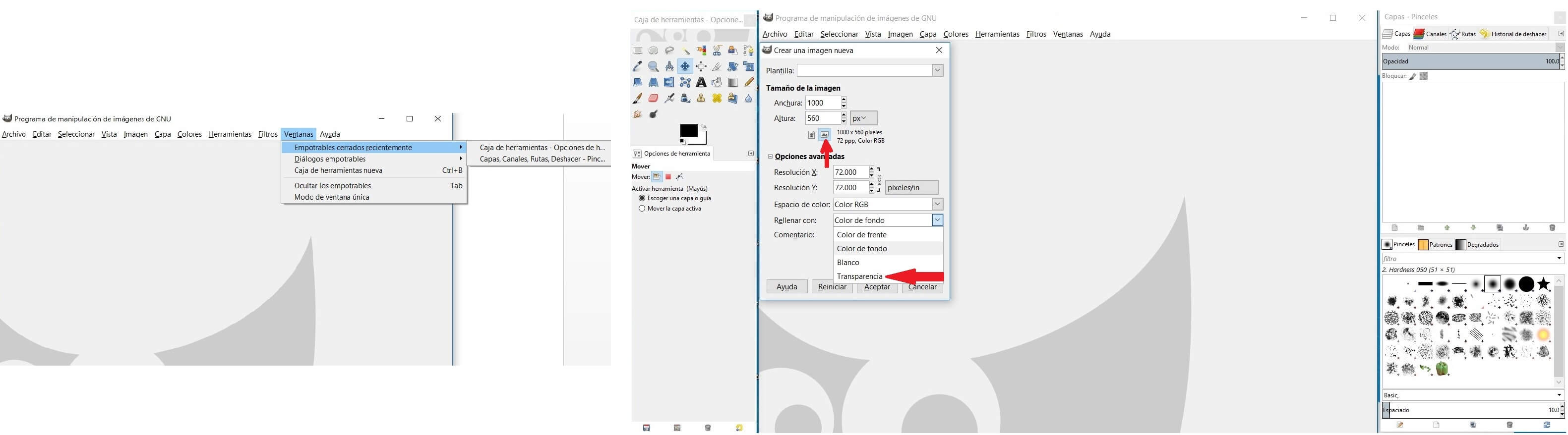Click Aceptar in new image dialog
The height and width of the screenshot is (435, 1568).
877,286
